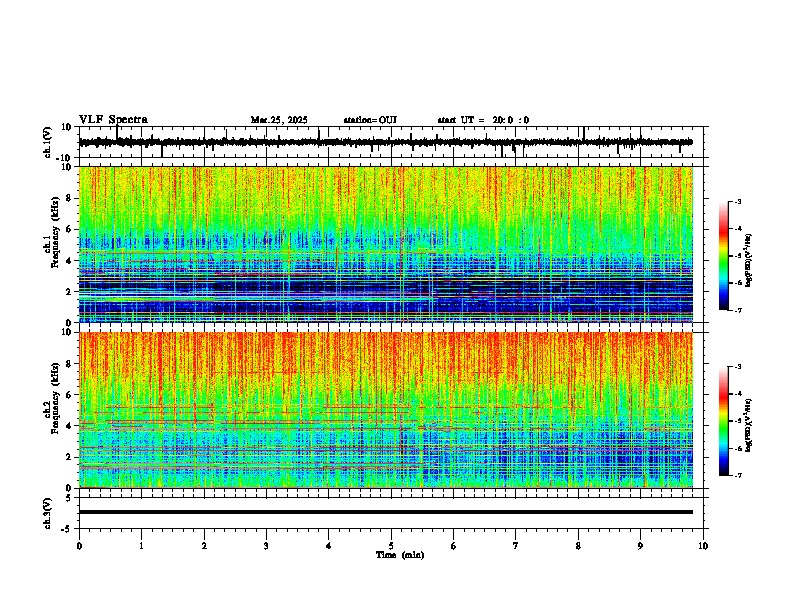Click the "ch.1(V)" waveform axis label
Screen dimensions: 792x612
click(x=48, y=142)
